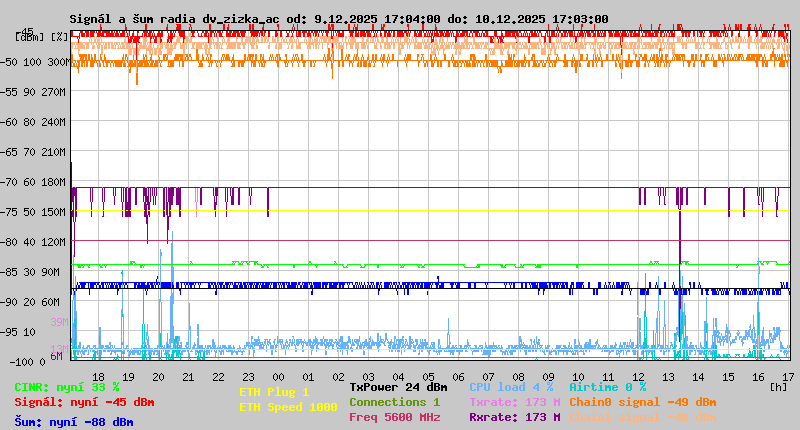Click the pink '13M' rate label
Image resolution: width=800 pixels, height=430 pixels.
pyautogui.click(x=60, y=349)
